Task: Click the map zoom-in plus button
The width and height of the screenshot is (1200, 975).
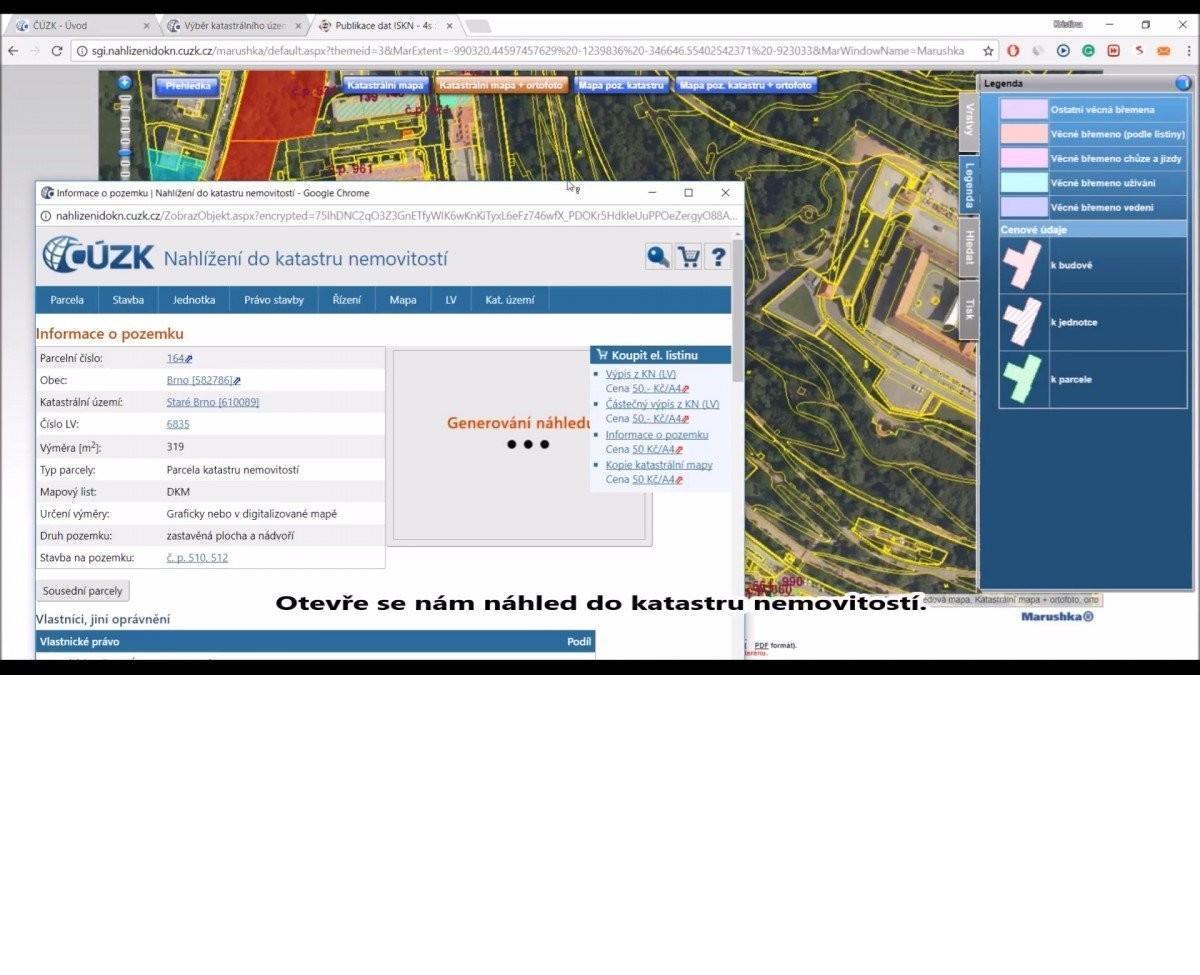Action: [125, 83]
